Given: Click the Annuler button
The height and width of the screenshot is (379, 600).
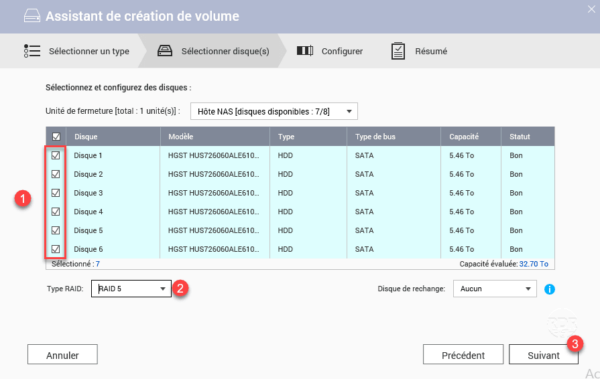Looking at the screenshot, I should pos(62,355).
